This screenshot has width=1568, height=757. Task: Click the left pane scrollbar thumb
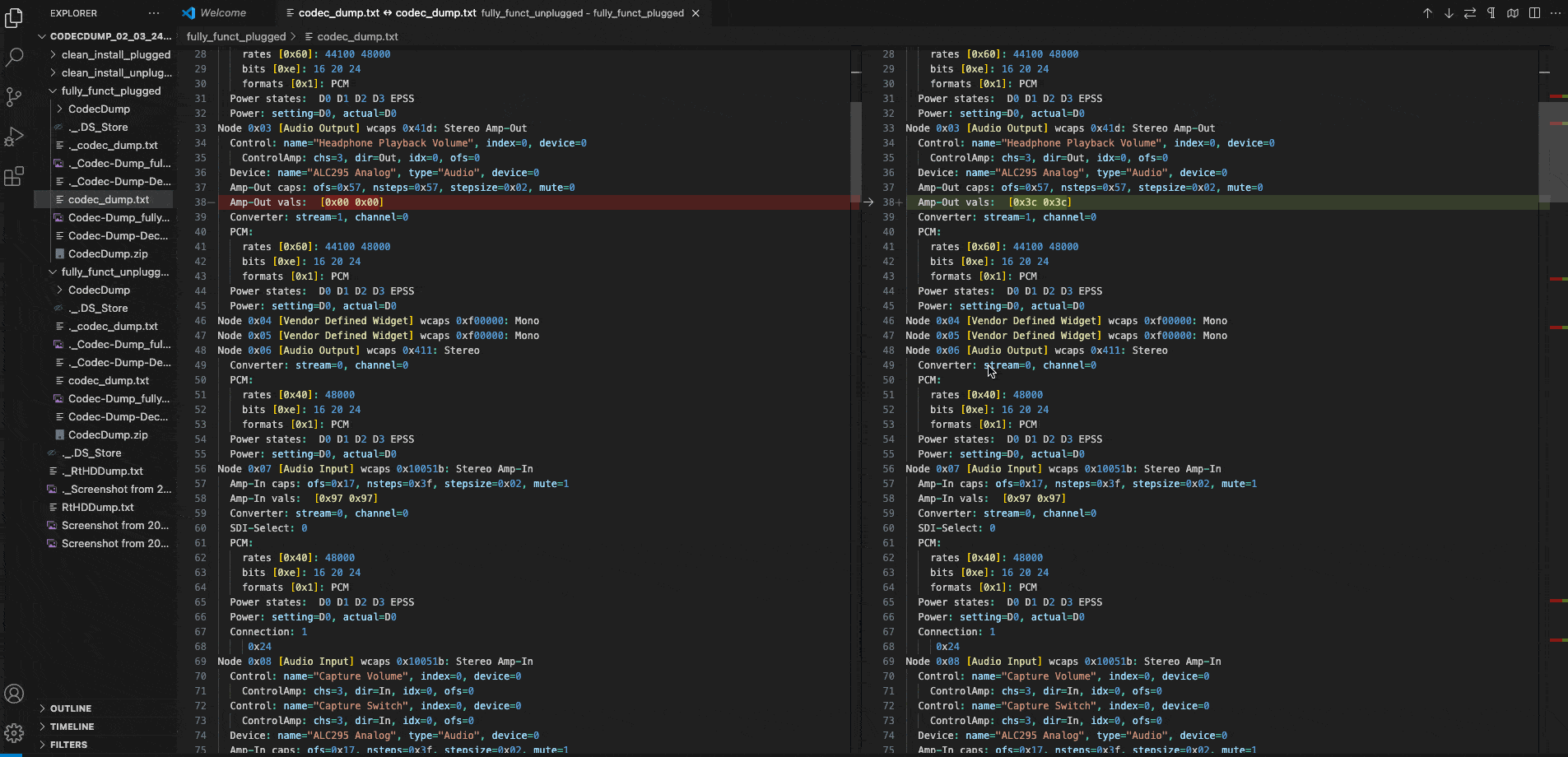pos(856,152)
